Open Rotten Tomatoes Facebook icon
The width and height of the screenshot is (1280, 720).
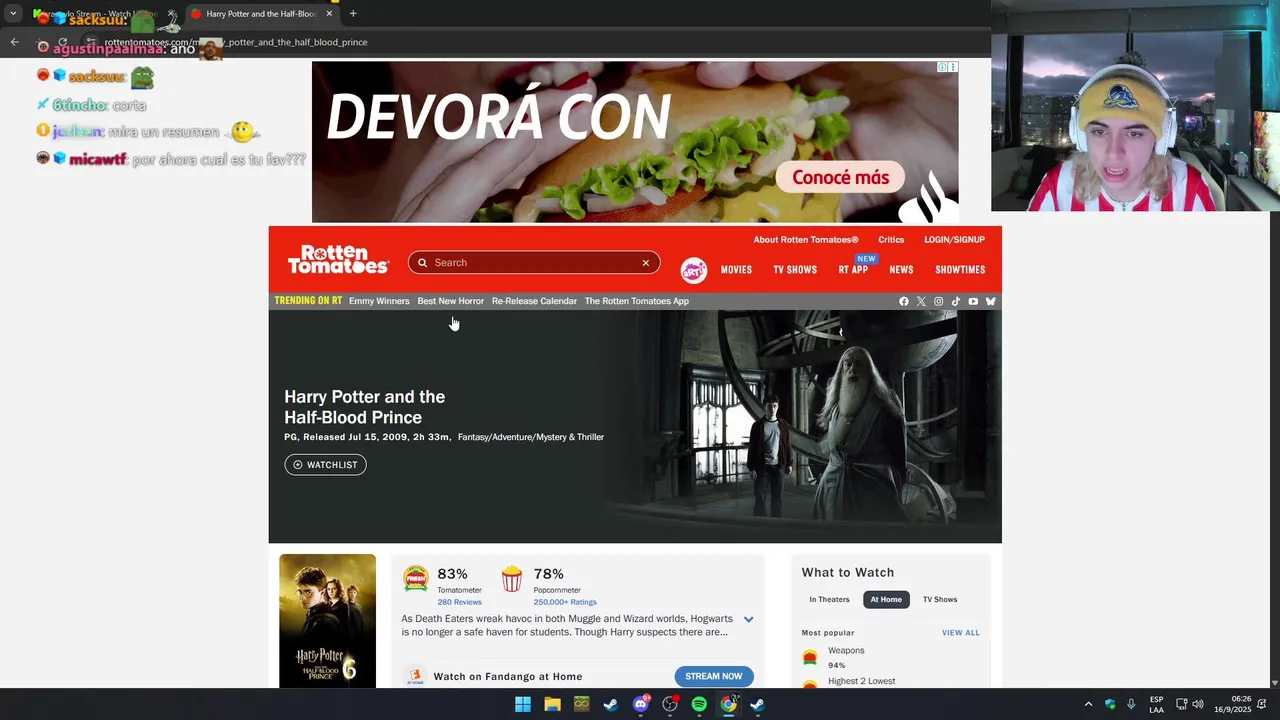[x=904, y=301]
